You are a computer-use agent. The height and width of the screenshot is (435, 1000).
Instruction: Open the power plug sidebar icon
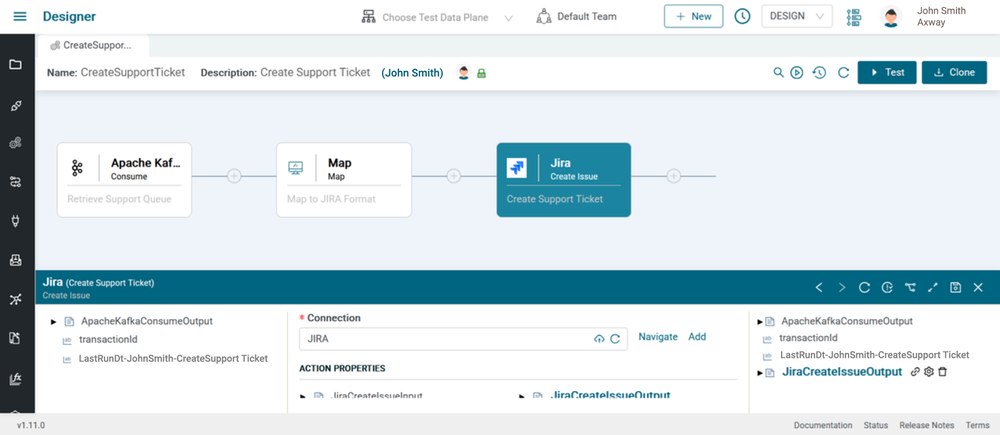coord(15,221)
